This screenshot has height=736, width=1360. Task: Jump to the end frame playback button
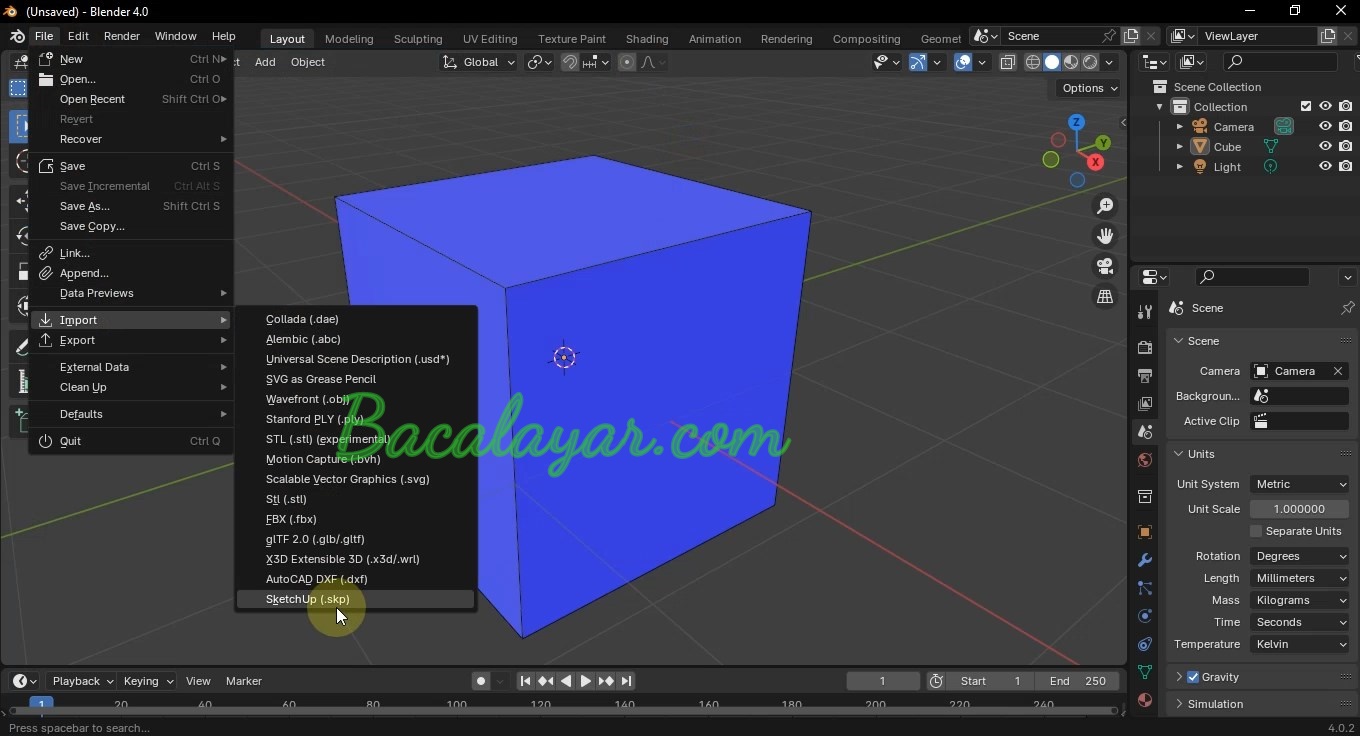(x=627, y=681)
